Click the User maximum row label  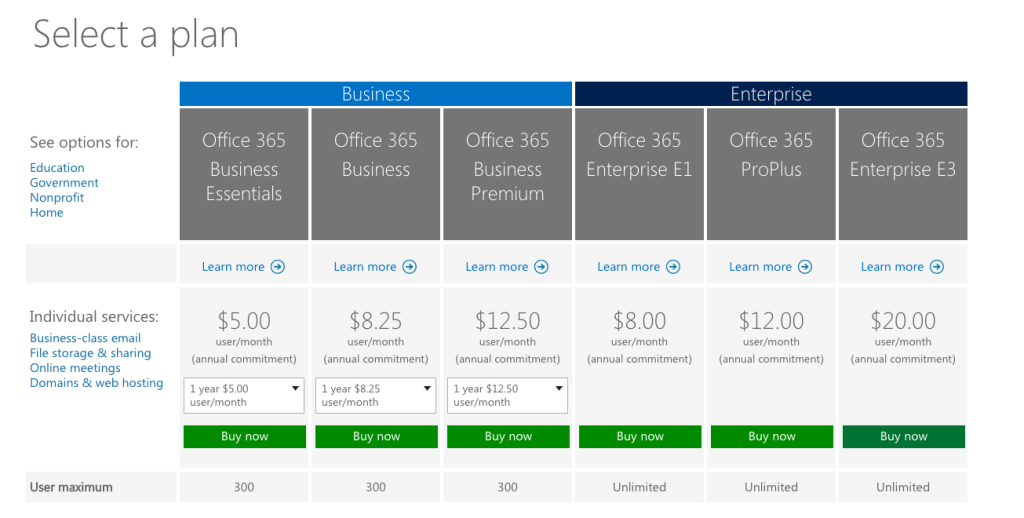[71, 487]
